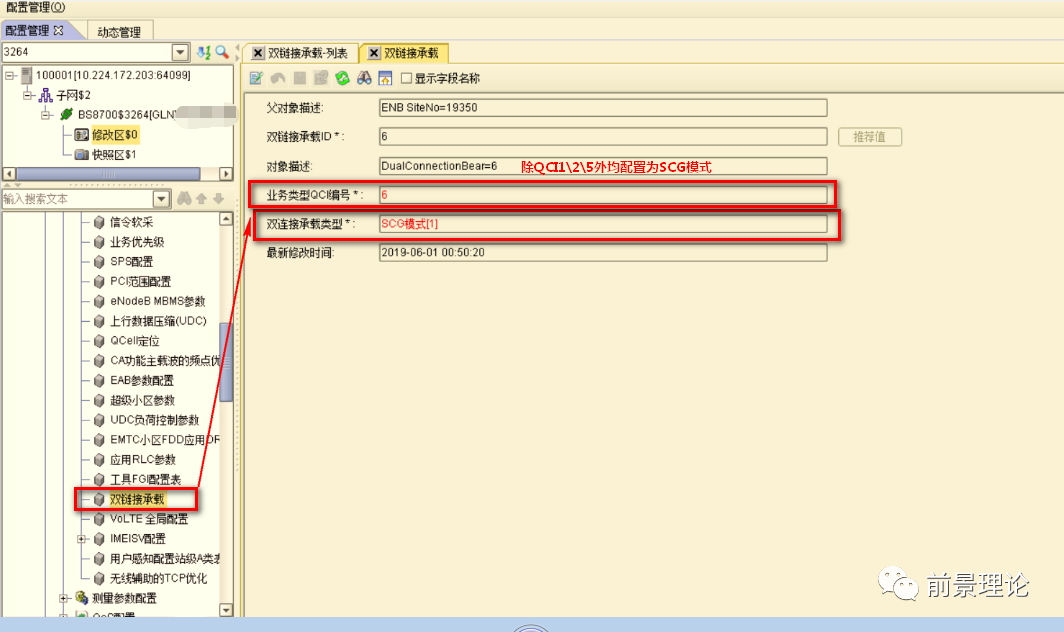Collapse the 子网$2 tree node

pos(29,95)
